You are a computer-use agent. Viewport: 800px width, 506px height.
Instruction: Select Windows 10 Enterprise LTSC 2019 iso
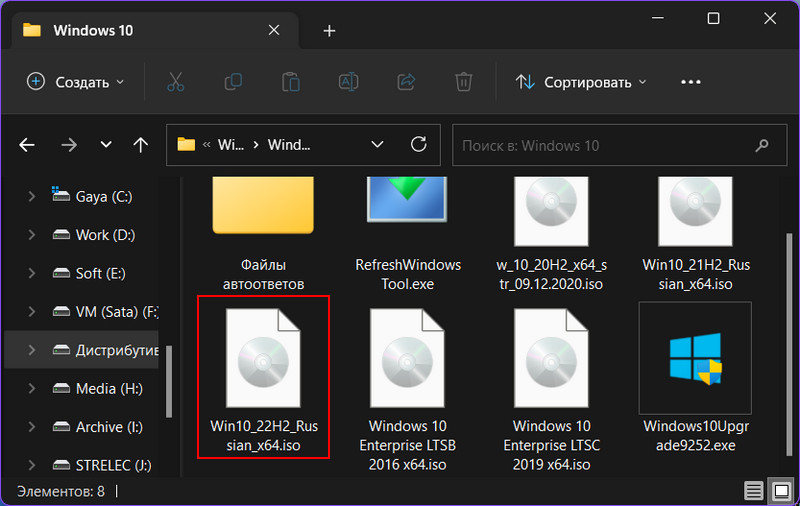[552, 390]
